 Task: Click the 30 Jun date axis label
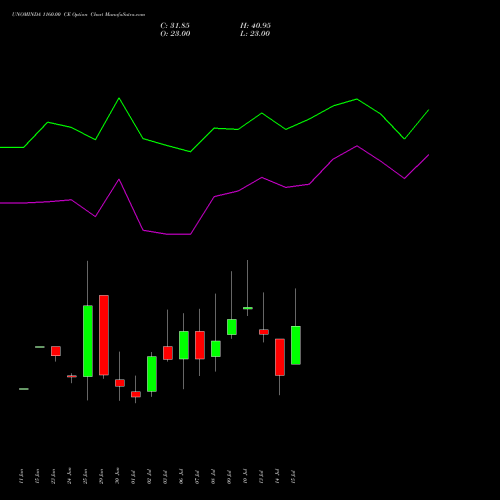[x=117, y=476]
